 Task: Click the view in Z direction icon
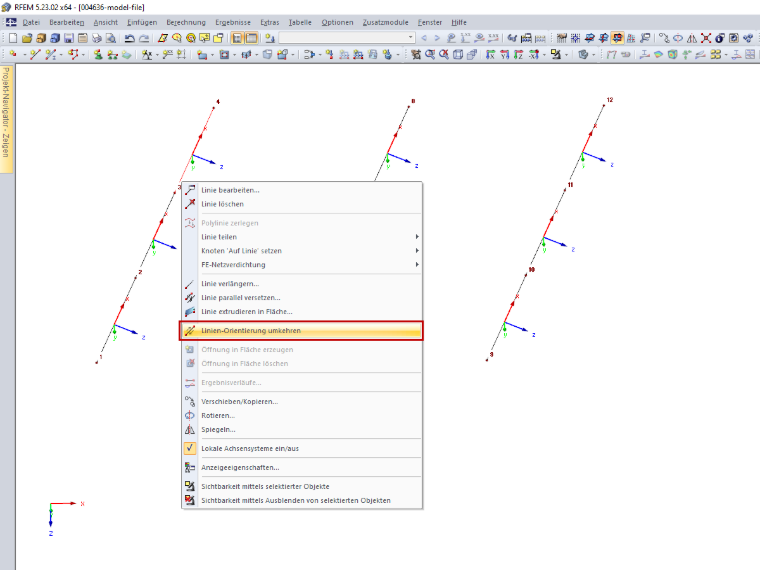tap(519, 54)
